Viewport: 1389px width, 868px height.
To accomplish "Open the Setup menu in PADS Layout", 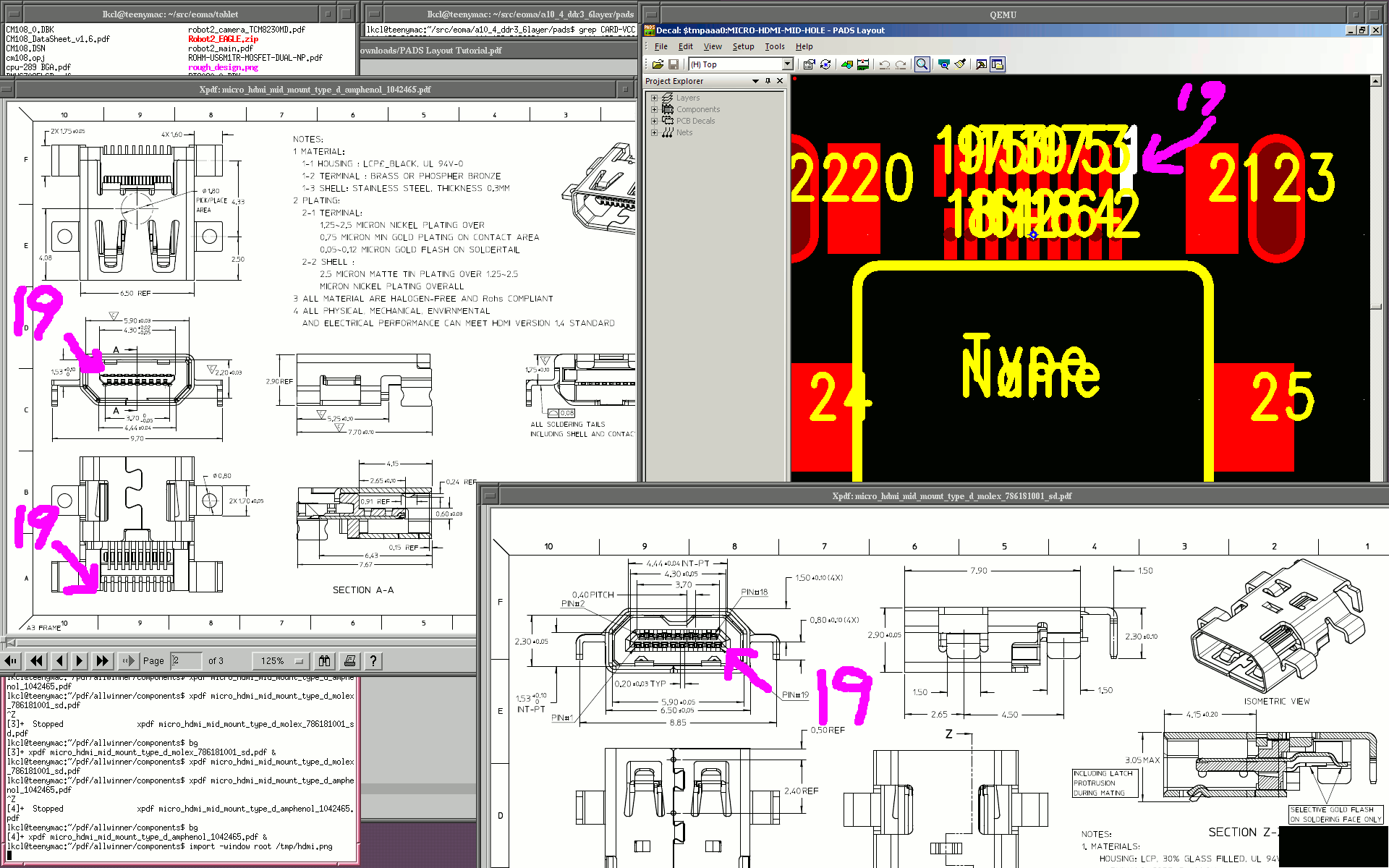I will [743, 46].
